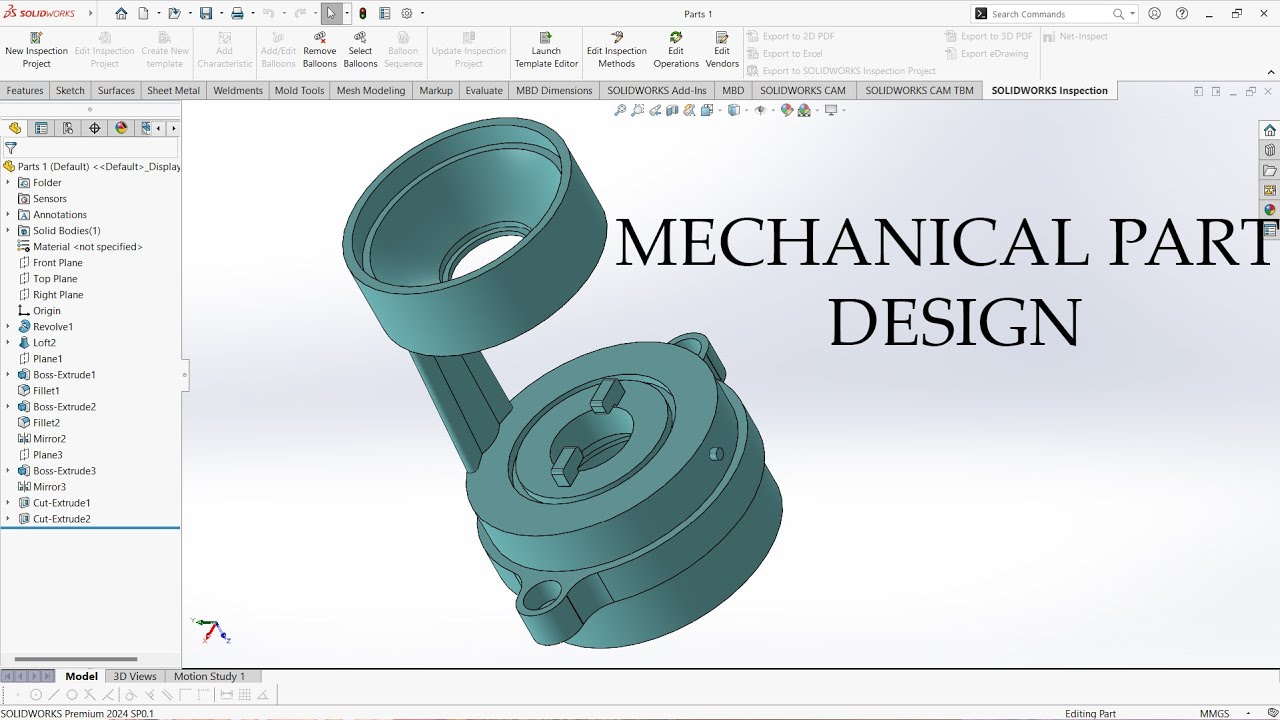The height and width of the screenshot is (720, 1280).
Task: Open the Edit Appearance color icon
Action: pos(787,110)
